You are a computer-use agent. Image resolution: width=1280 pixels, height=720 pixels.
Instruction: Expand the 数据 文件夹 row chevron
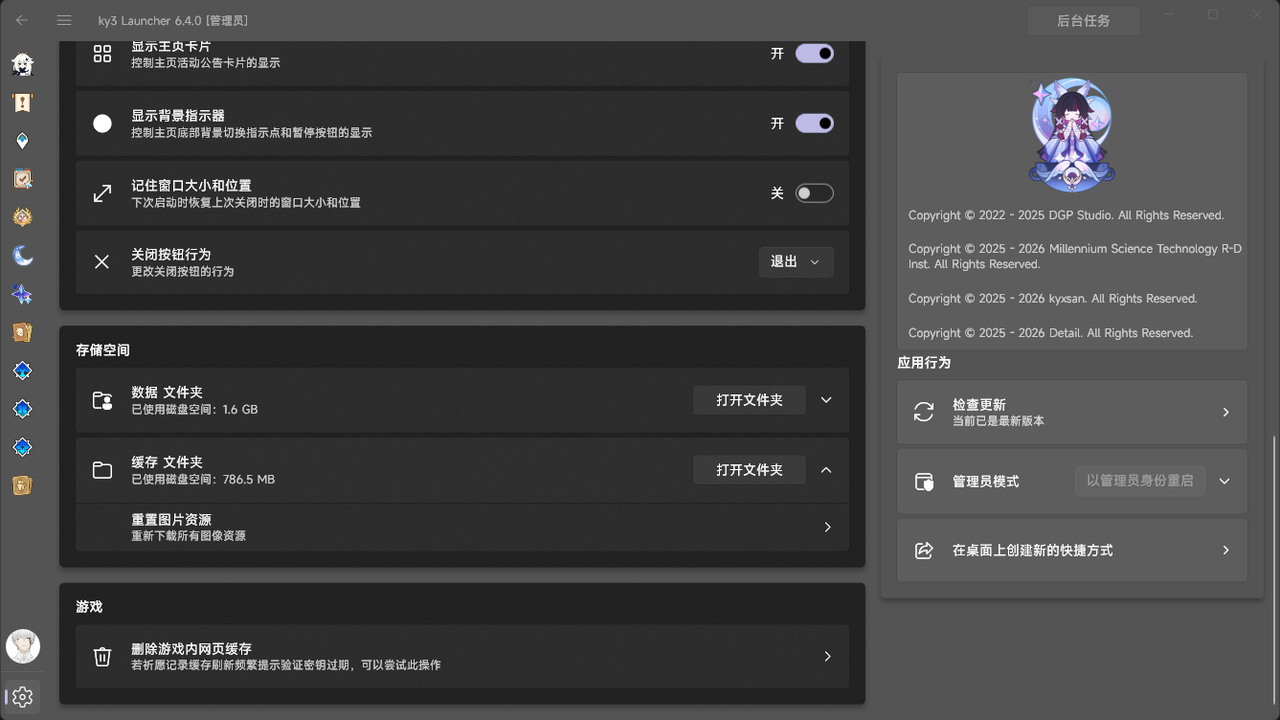[x=826, y=399]
